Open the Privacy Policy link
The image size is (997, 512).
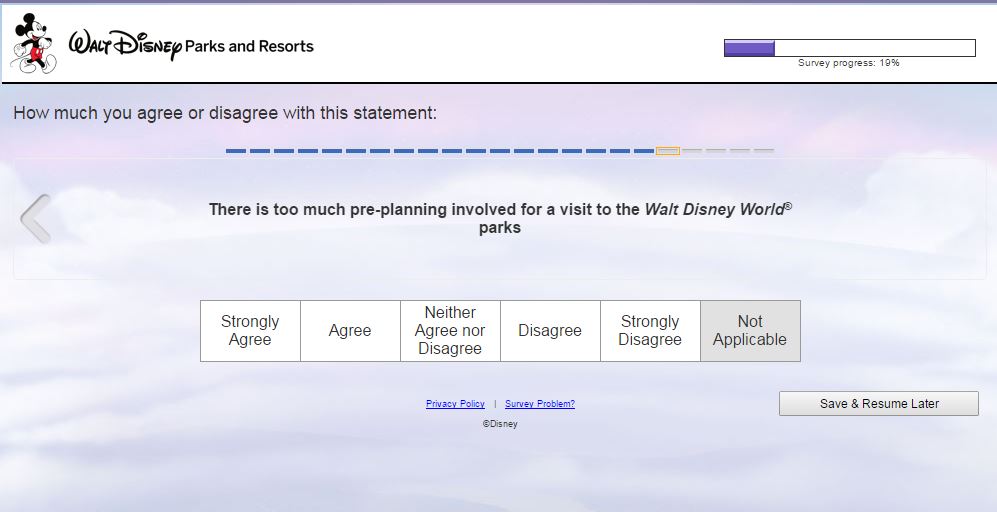click(455, 404)
